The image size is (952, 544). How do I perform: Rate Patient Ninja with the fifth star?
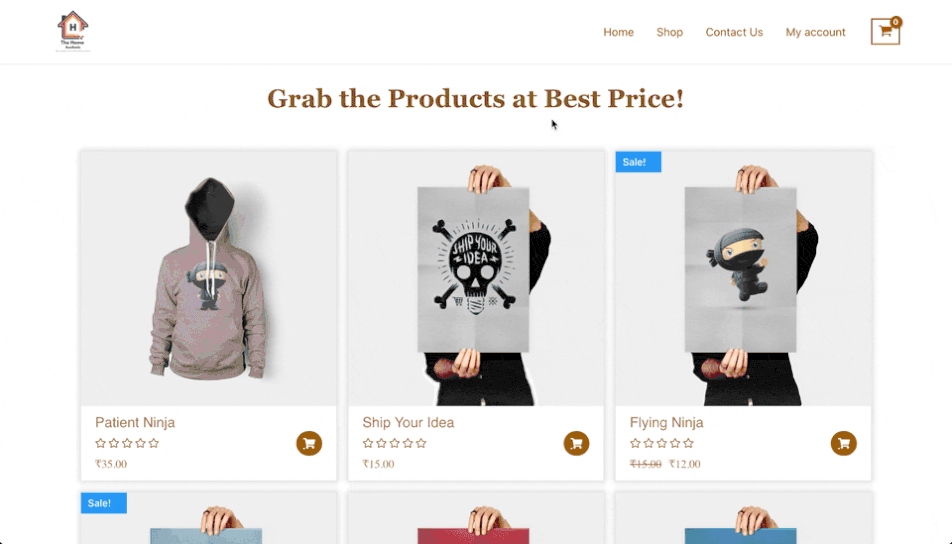[154, 443]
